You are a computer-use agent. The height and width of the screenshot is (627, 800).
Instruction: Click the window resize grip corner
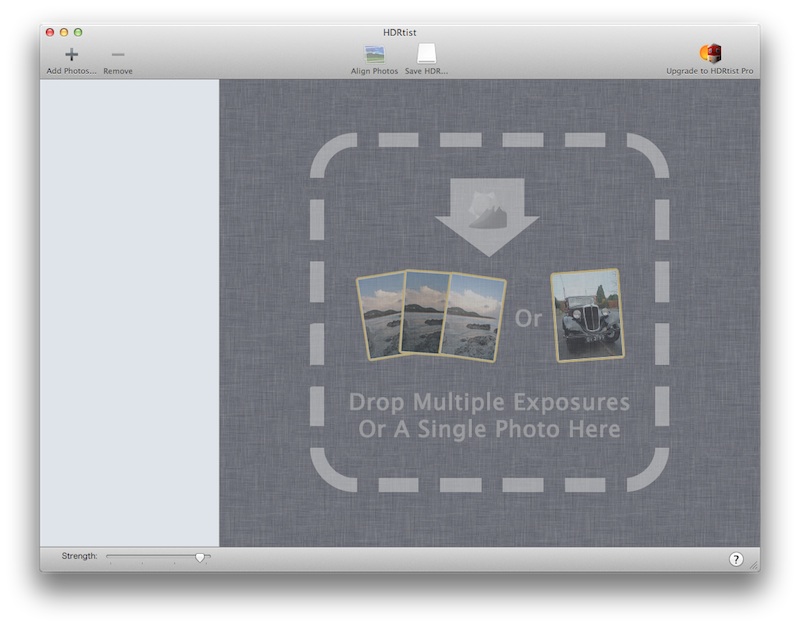click(x=754, y=566)
